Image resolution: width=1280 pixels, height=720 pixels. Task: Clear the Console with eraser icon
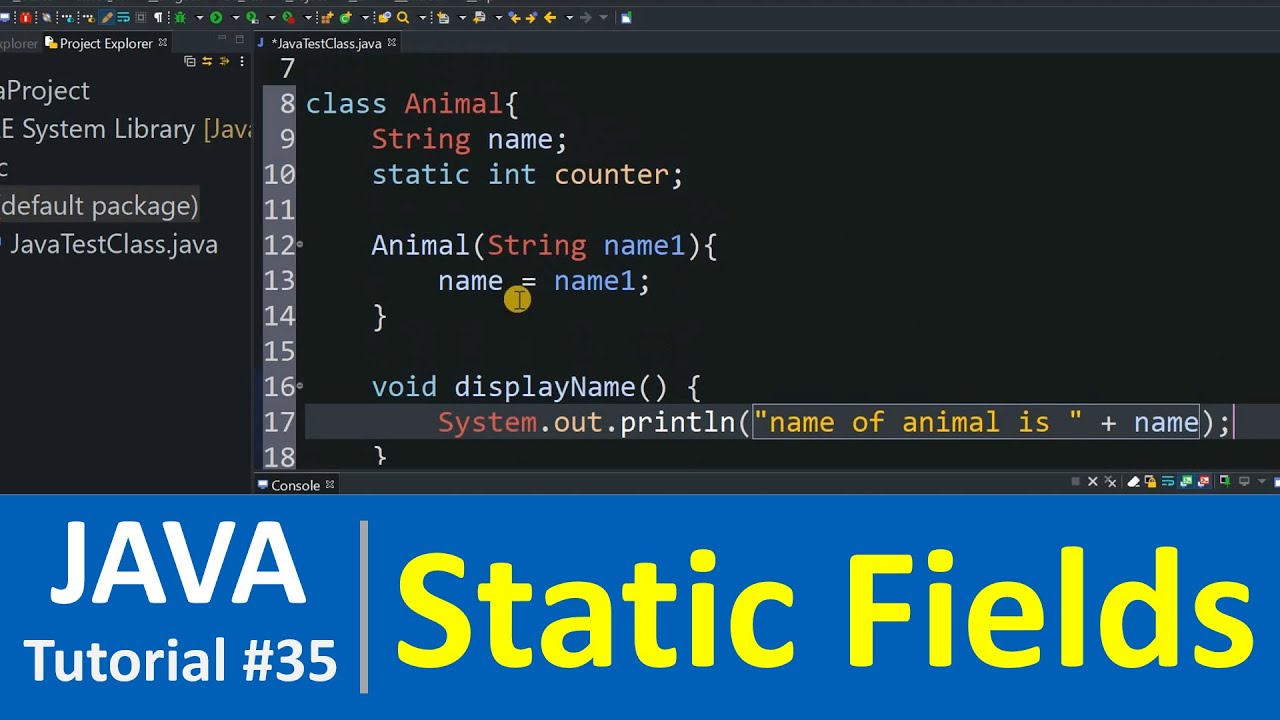tap(1133, 482)
